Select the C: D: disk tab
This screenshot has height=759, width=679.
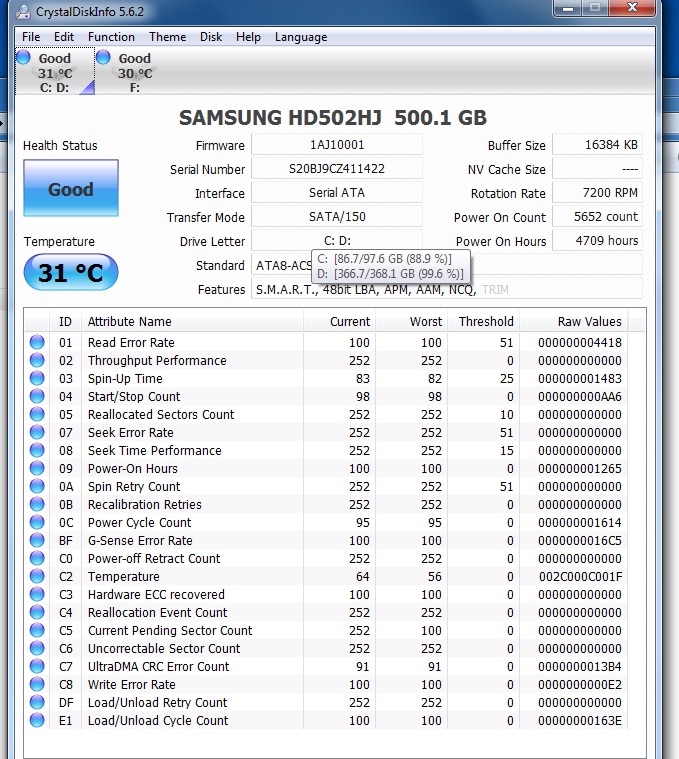point(55,72)
